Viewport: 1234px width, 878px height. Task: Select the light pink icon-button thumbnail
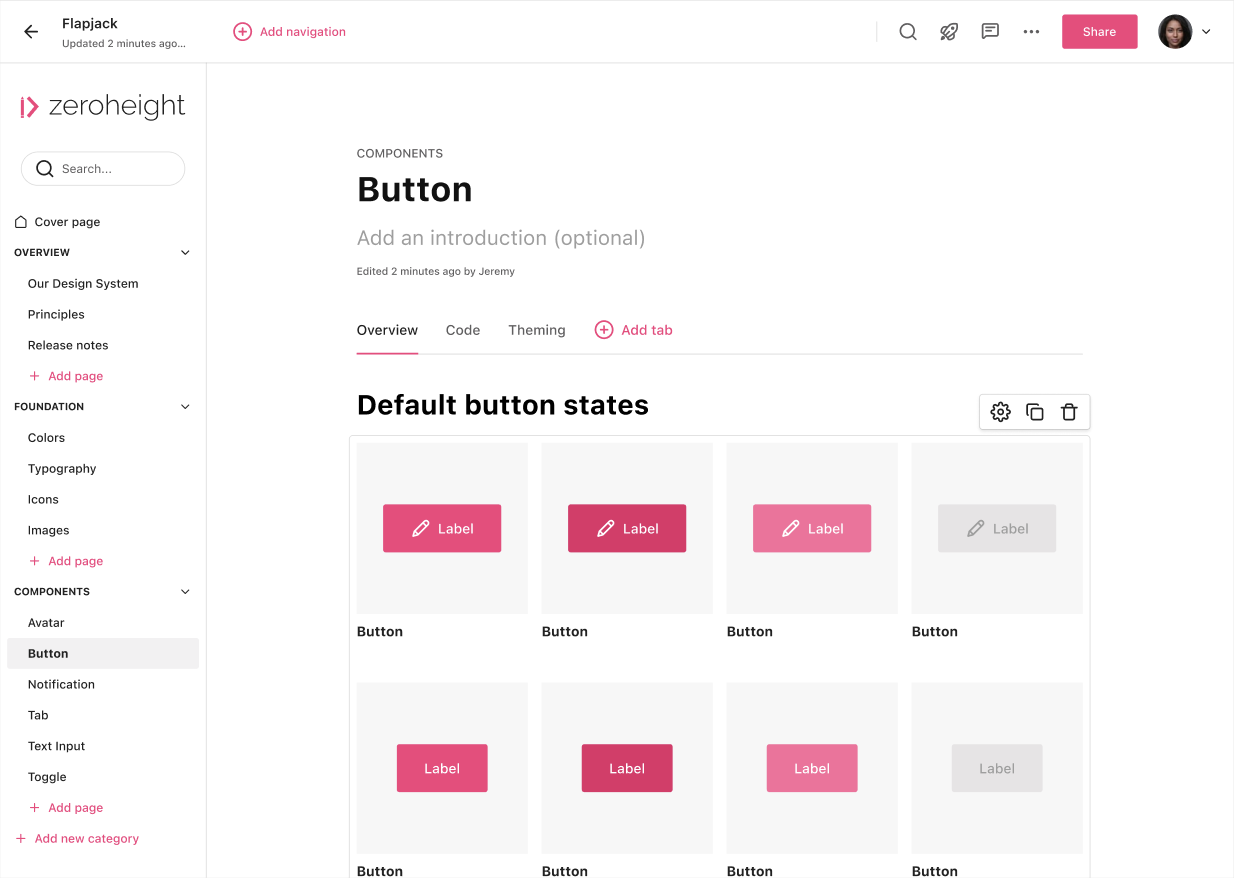click(812, 528)
